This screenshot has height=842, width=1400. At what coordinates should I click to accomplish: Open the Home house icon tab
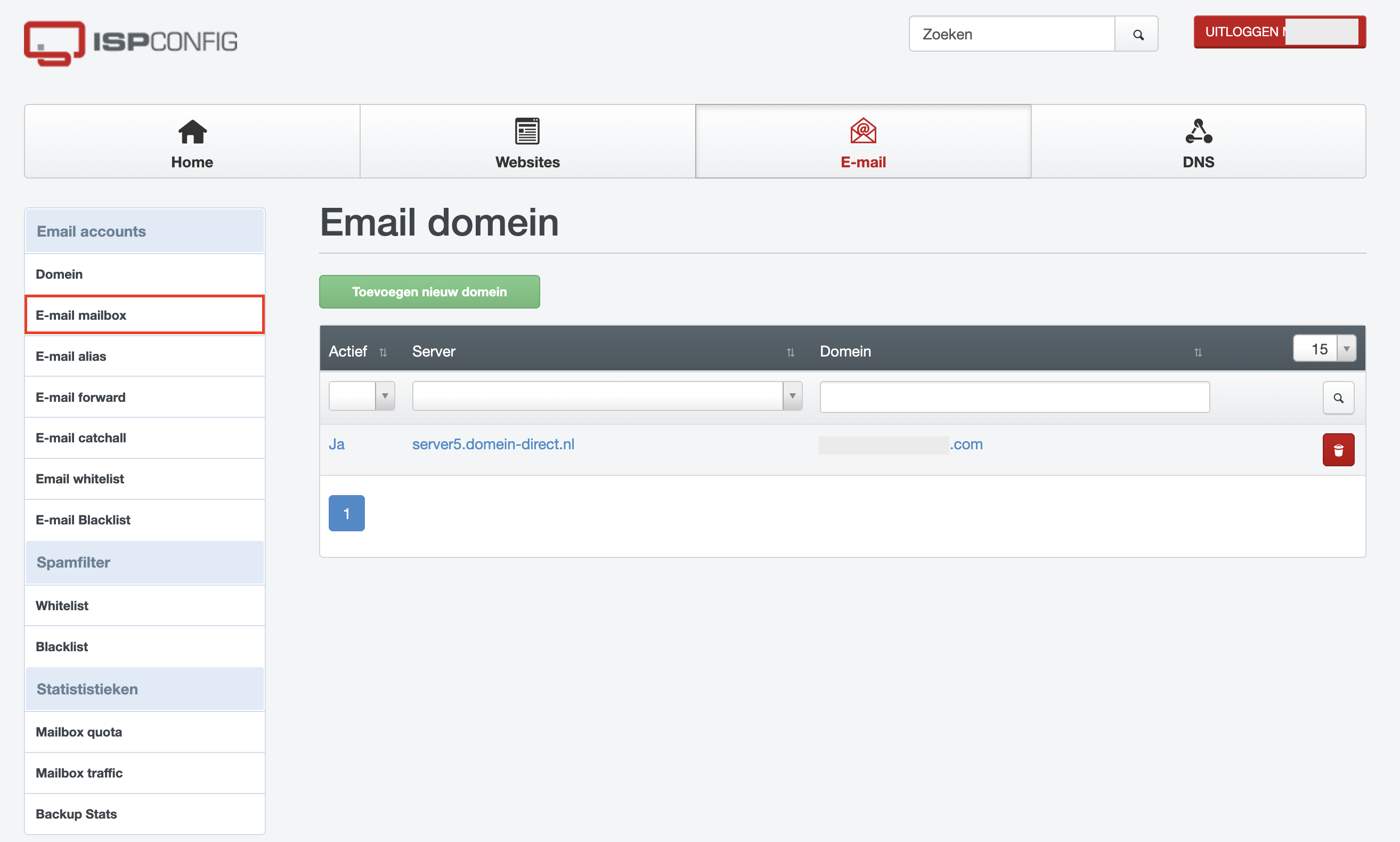(192, 132)
